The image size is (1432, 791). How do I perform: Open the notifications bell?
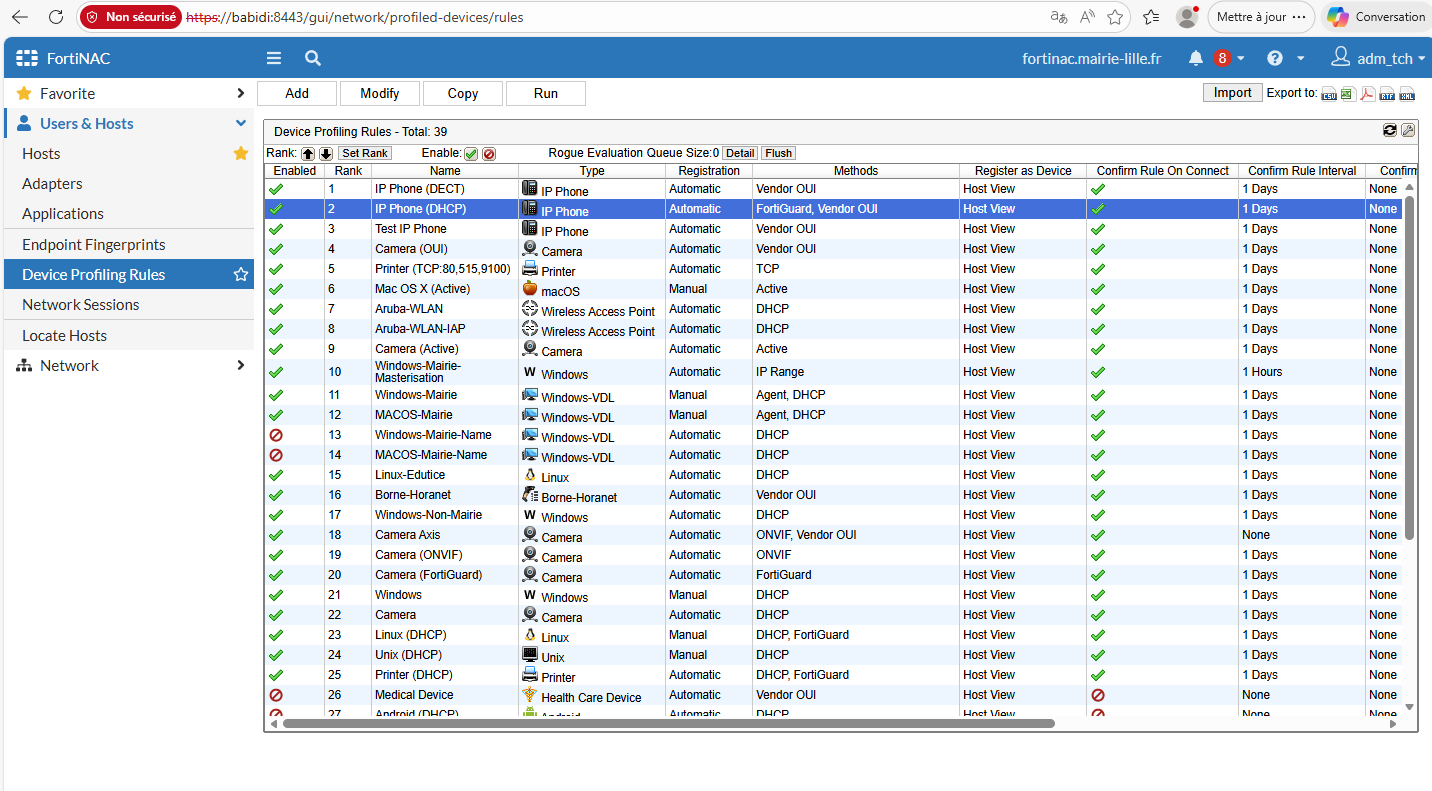click(1196, 59)
